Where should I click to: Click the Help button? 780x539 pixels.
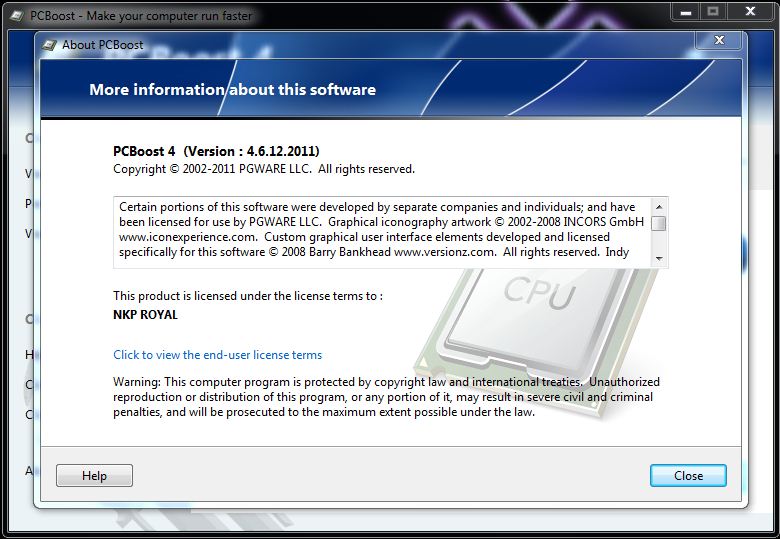tap(95, 476)
